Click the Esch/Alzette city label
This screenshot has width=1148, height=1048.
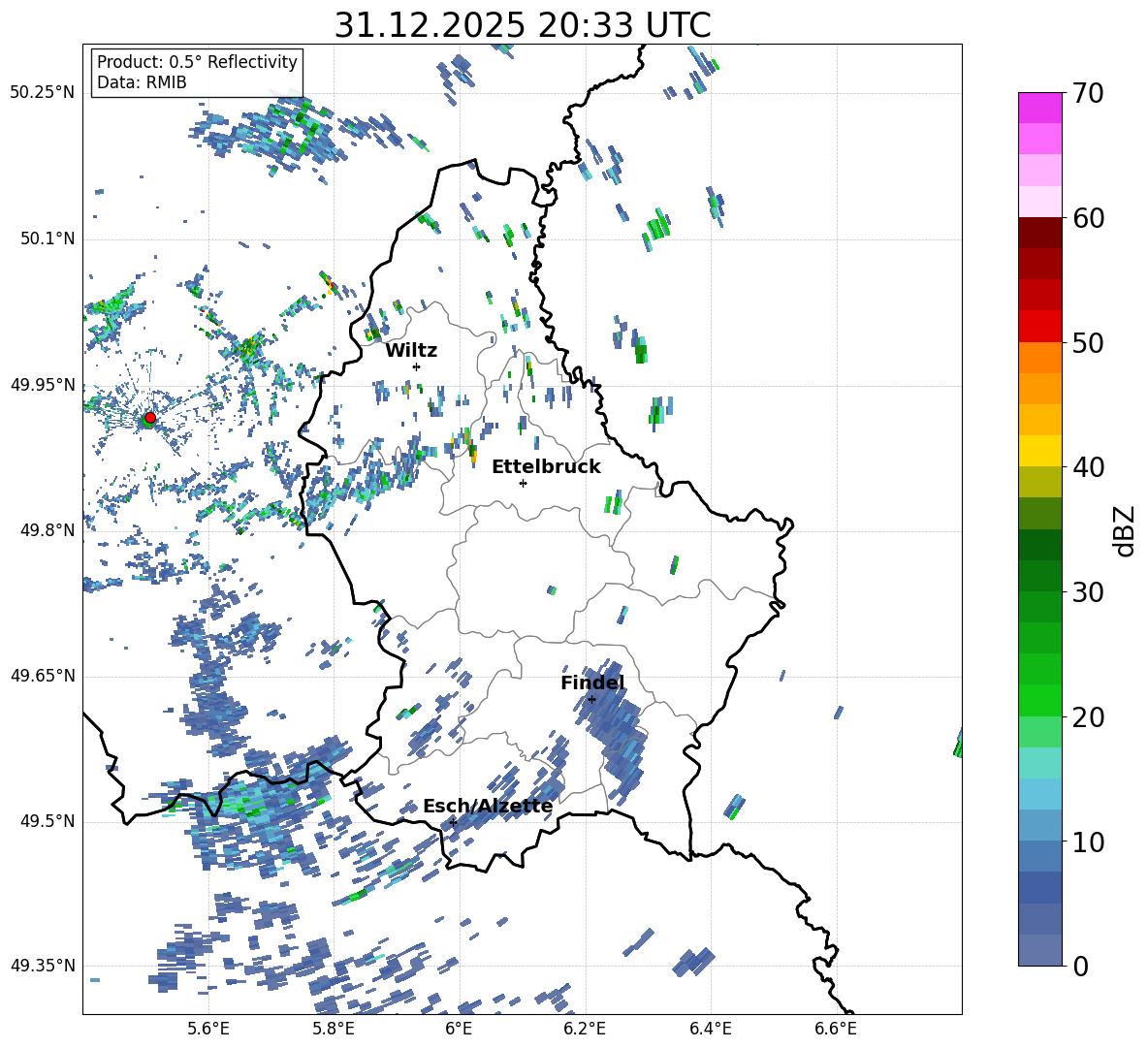coord(488,806)
